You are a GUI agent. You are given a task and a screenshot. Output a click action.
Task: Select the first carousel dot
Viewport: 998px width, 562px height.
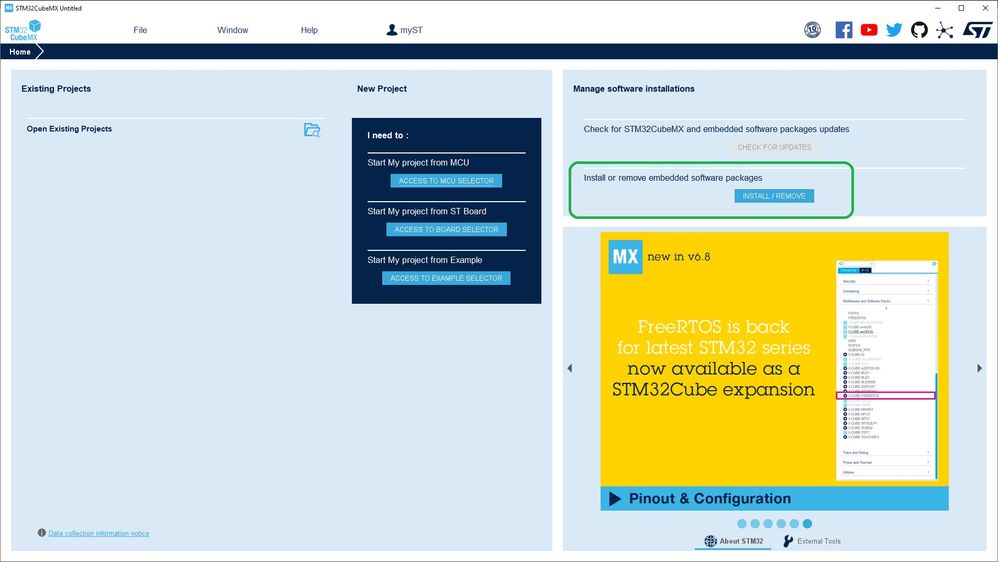pos(741,523)
